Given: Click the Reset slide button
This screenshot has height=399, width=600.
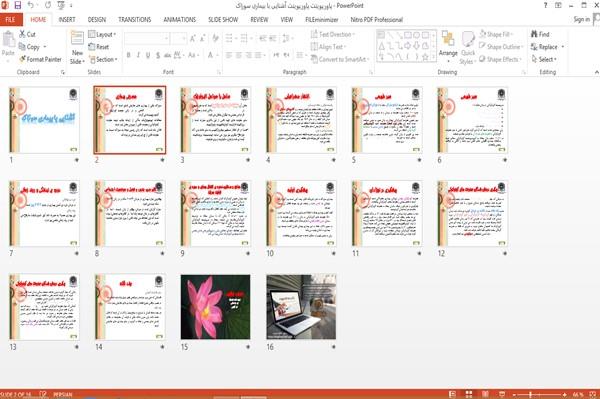Looking at the screenshot, I should (x=99, y=47).
